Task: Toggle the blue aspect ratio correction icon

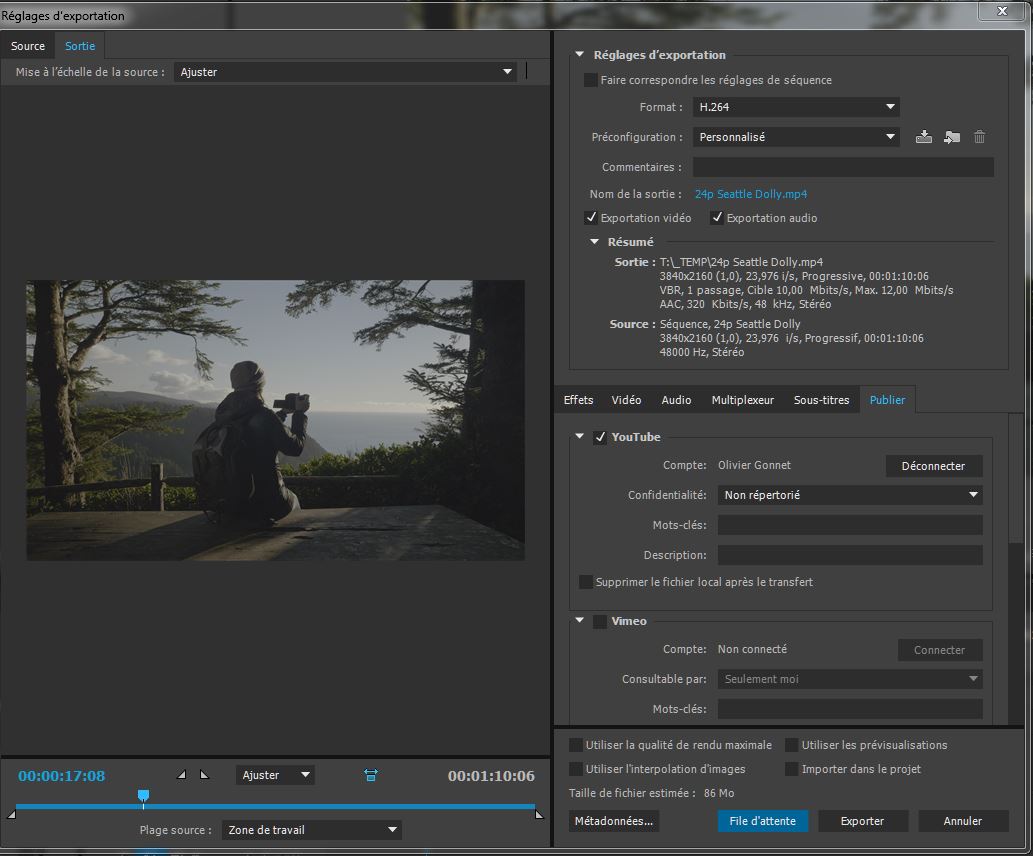Action: pos(371,775)
